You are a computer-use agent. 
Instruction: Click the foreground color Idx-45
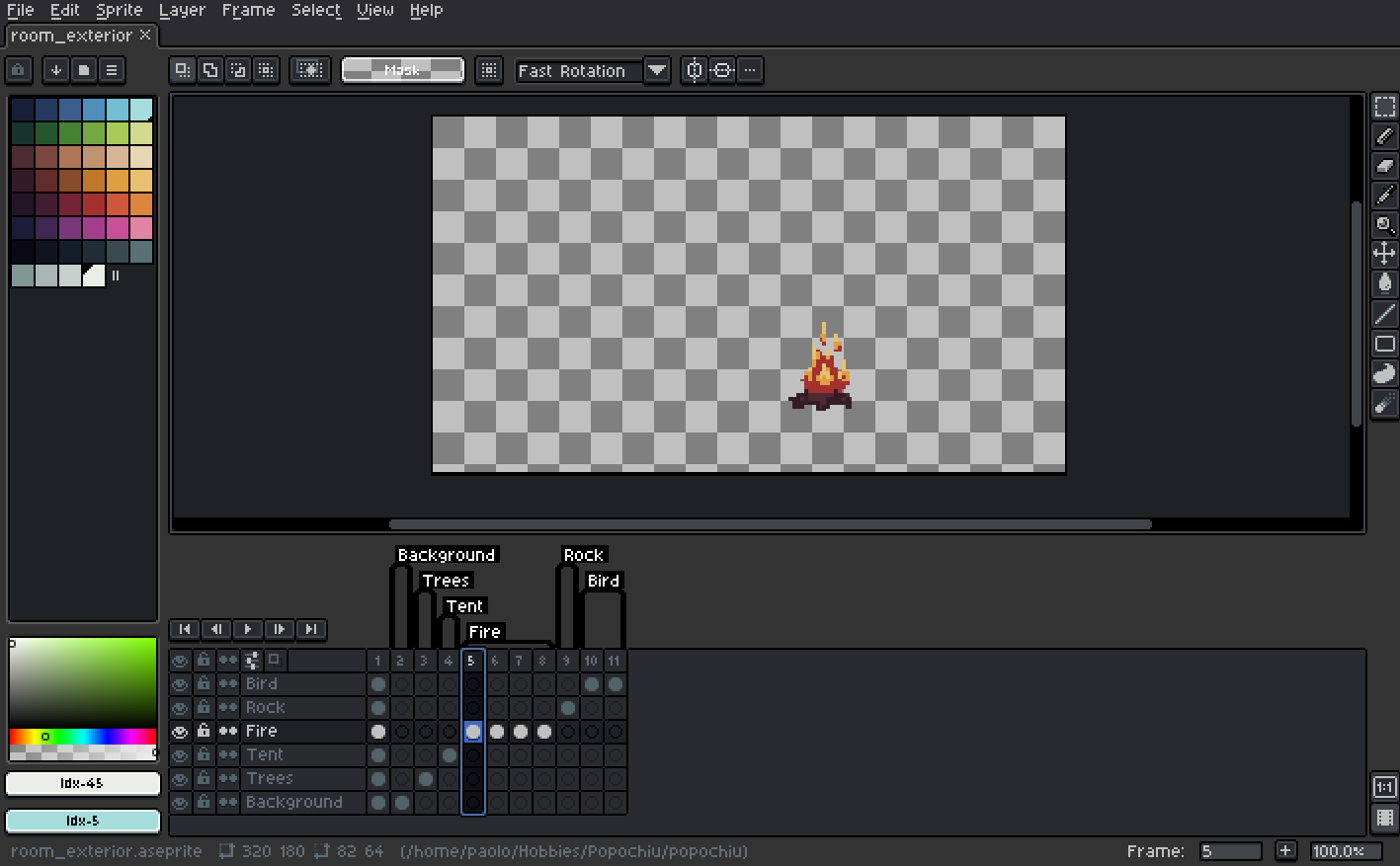[83, 784]
